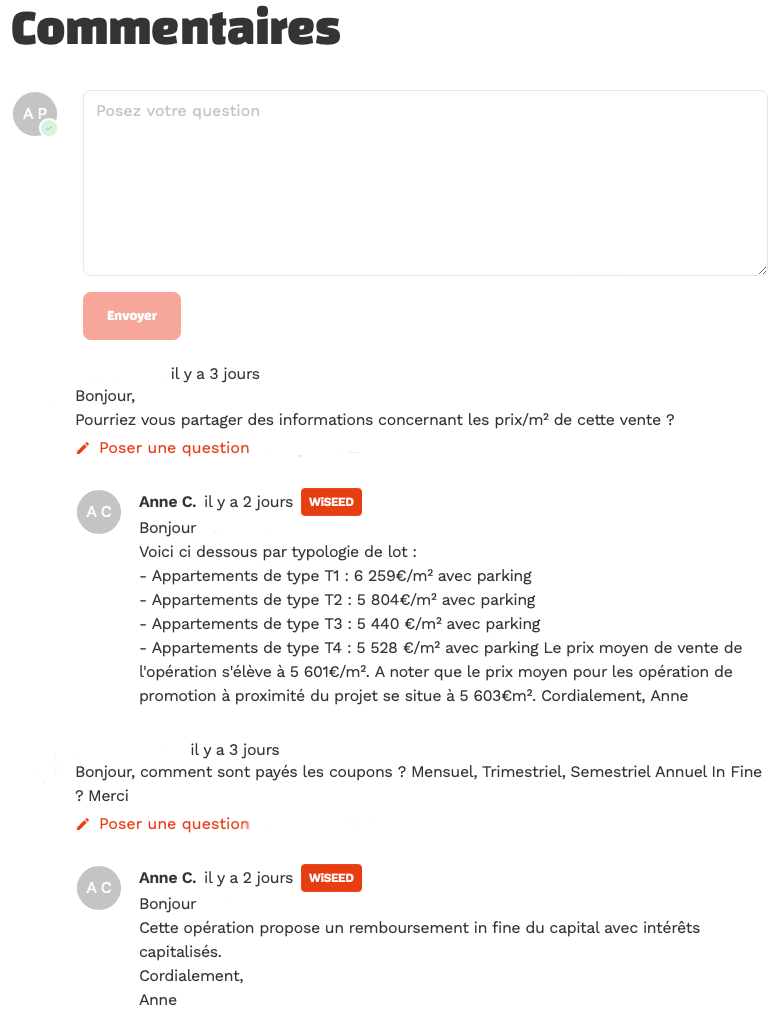Image resolution: width=782 pixels, height=1022 pixels.
Task: Click the AC avatar beside the remboursement reply
Action: (x=99, y=888)
